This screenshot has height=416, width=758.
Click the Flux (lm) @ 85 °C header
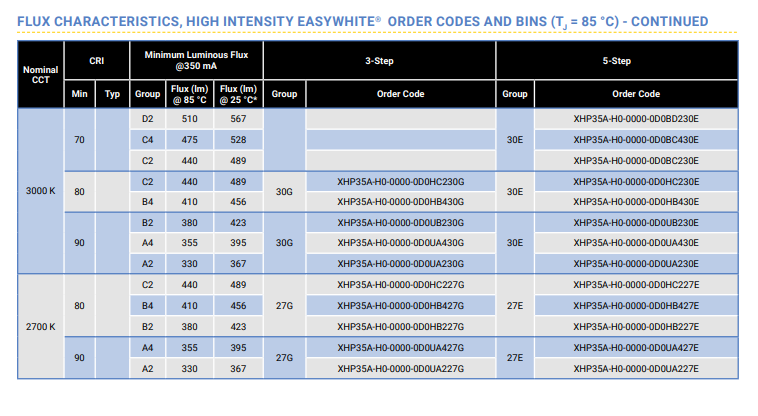[190, 94]
